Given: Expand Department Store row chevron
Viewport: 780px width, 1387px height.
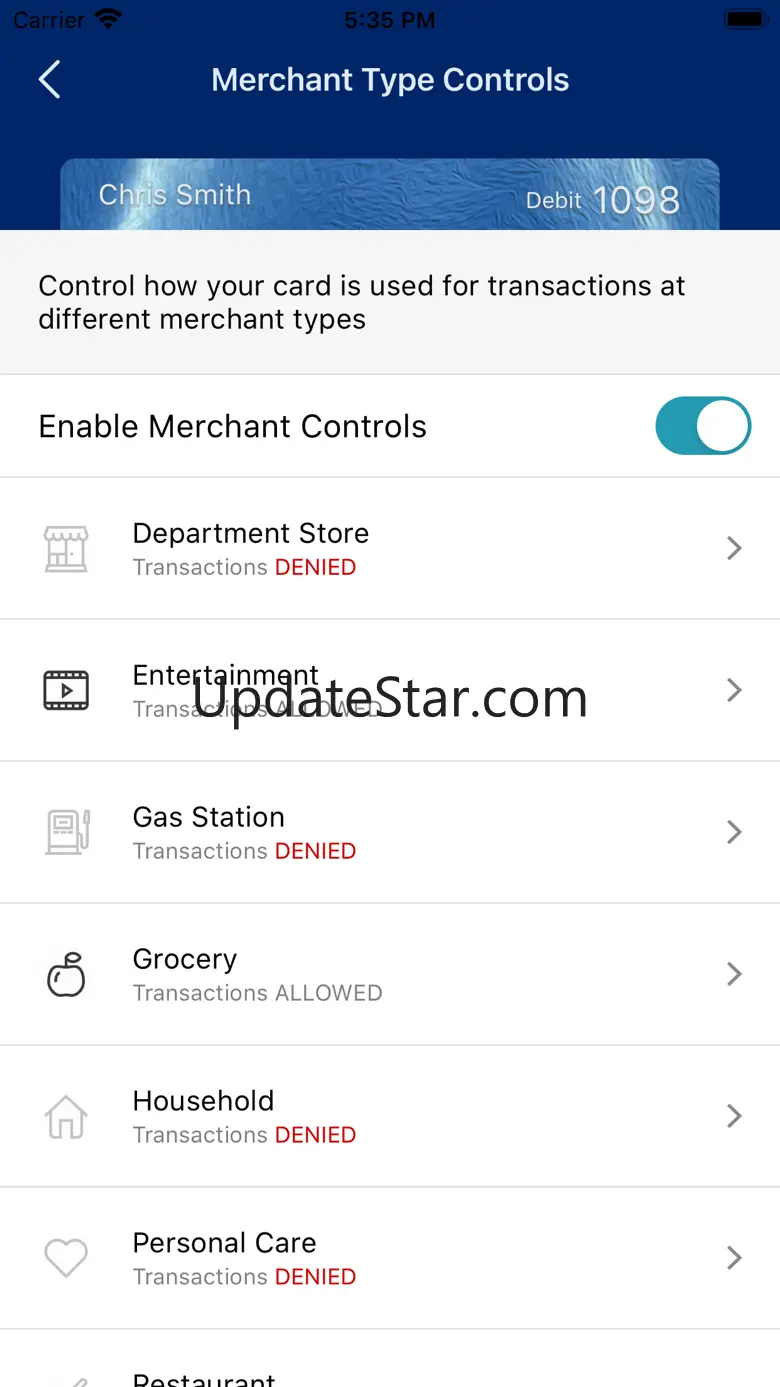Looking at the screenshot, I should (x=734, y=548).
